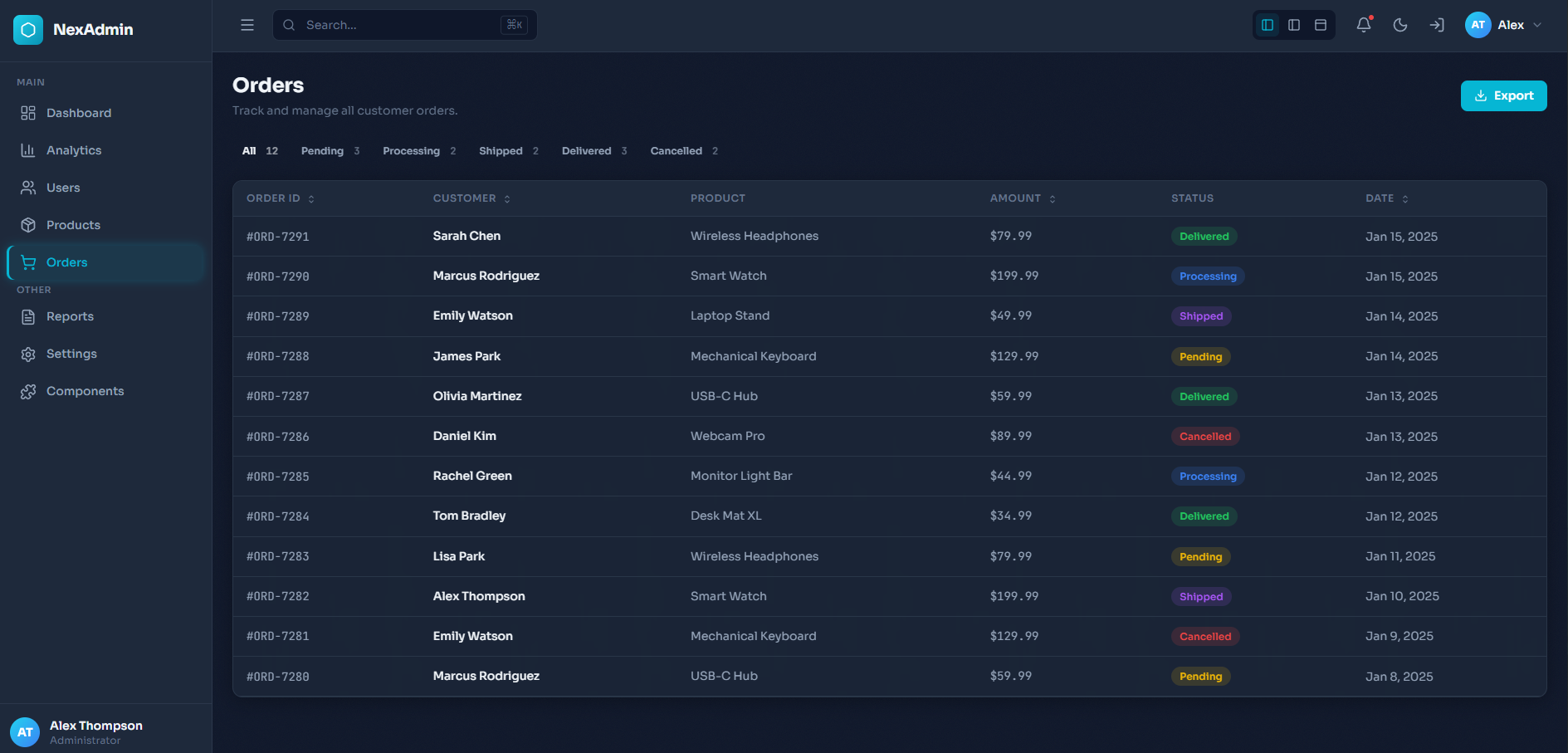Focus the Search input field
The width and height of the screenshot is (1568, 753).
pos(398,25)
